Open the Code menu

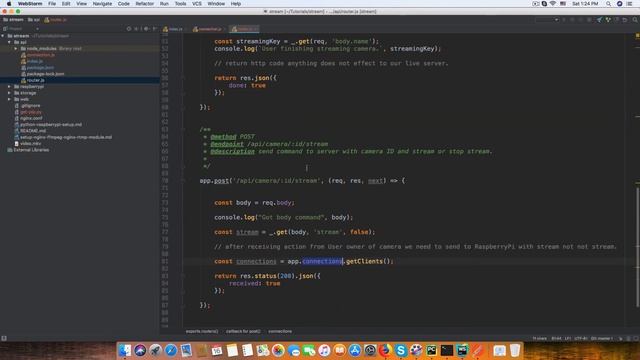[x=123, y=4]
